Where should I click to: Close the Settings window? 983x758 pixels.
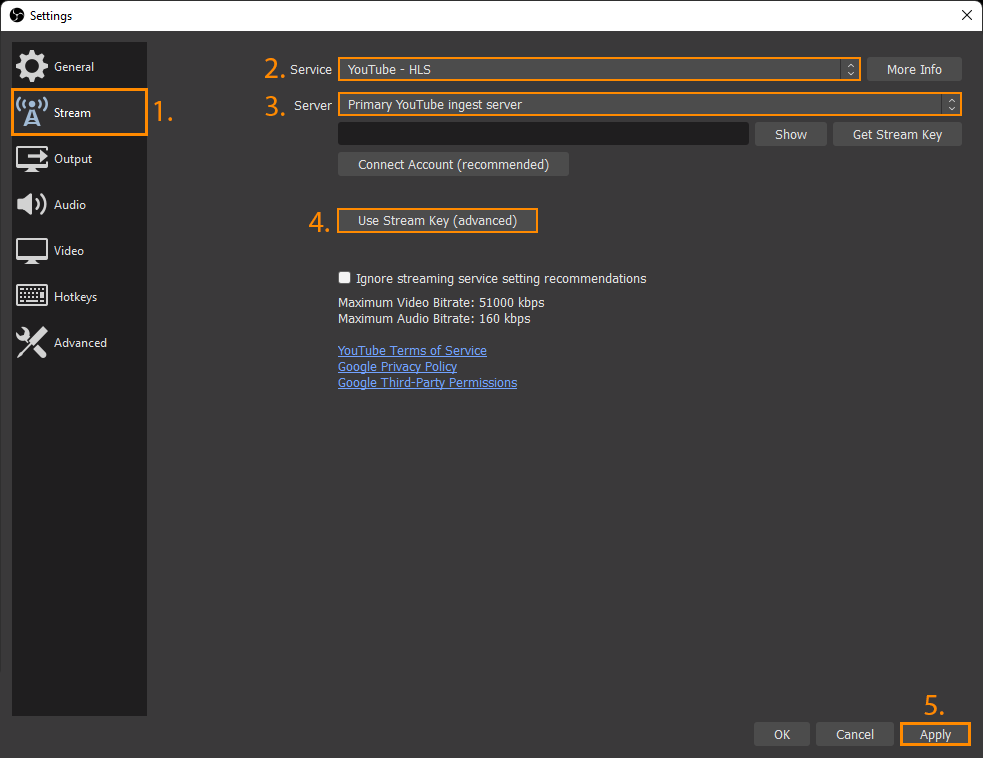tap(967, 15)
